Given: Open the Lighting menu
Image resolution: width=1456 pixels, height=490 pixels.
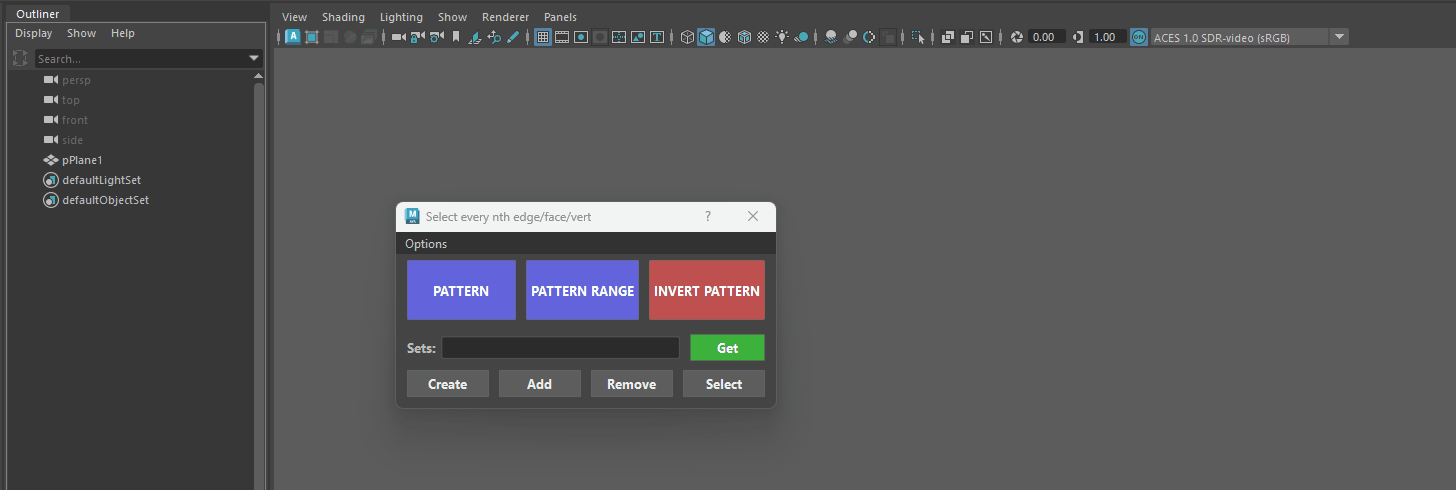Looking at the screenshot, I should [401, 17].
